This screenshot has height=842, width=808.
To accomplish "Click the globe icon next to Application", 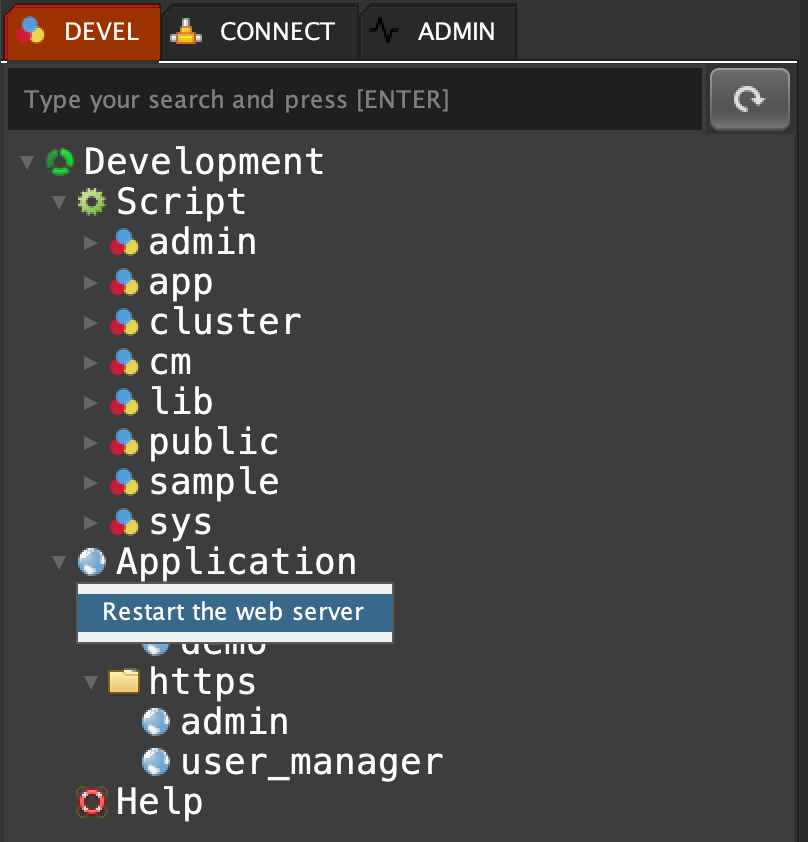I will point(91,562).
